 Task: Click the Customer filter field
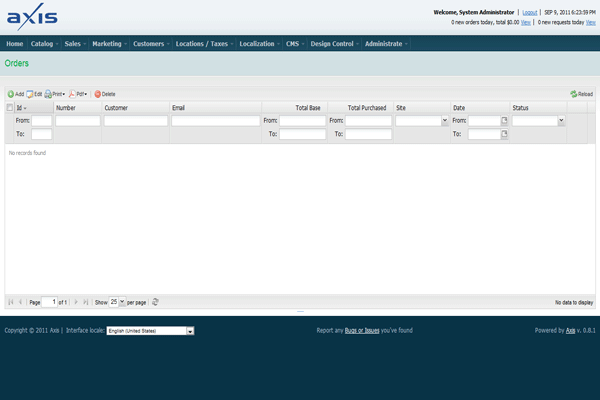[136, 121]
